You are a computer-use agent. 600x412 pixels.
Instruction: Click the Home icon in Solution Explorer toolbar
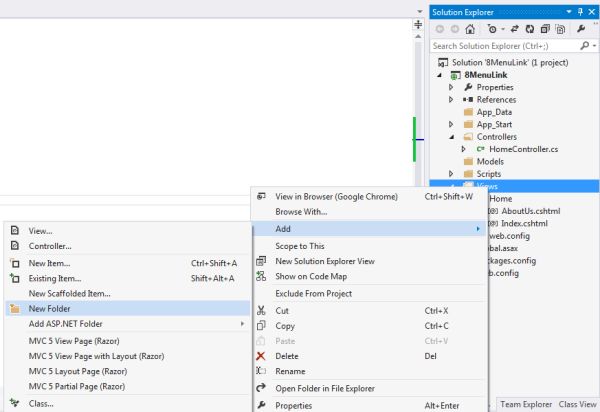coord(470,29)
